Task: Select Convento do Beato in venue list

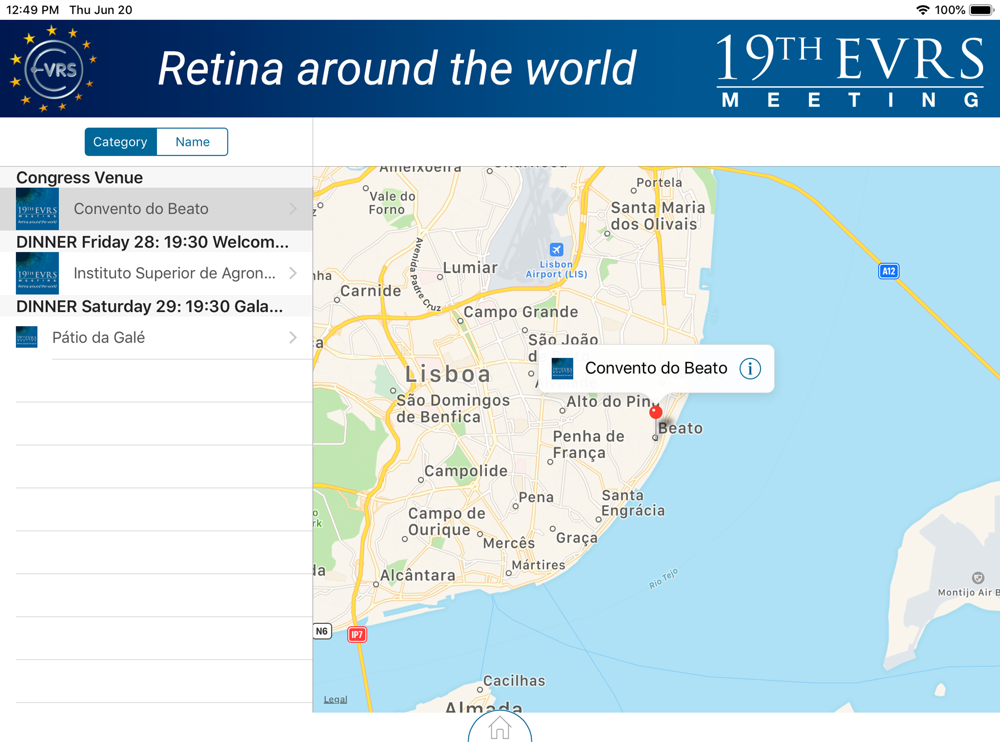Action: pos(156,209)
